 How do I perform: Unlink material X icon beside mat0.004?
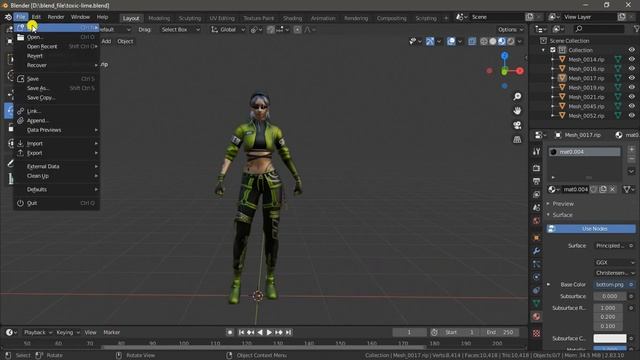pyautogui.click(x=612, y=189)
